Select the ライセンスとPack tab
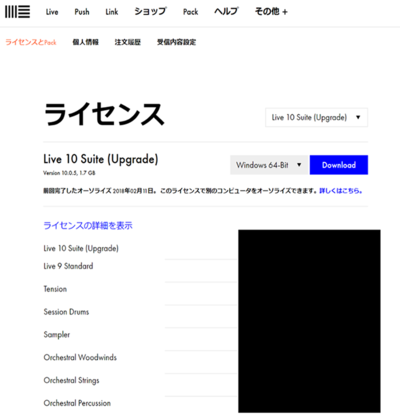This screenshot has height=418, width=400. click(31, 42)
